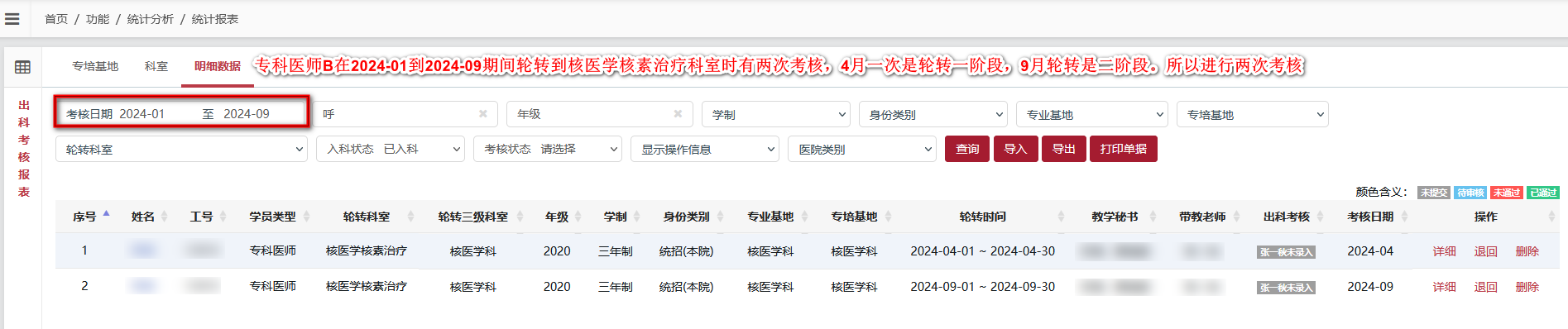Screen dimensions: 1568x329
Task: Click the blue 待审核 color legend
Action: [x=1470, y=193]
